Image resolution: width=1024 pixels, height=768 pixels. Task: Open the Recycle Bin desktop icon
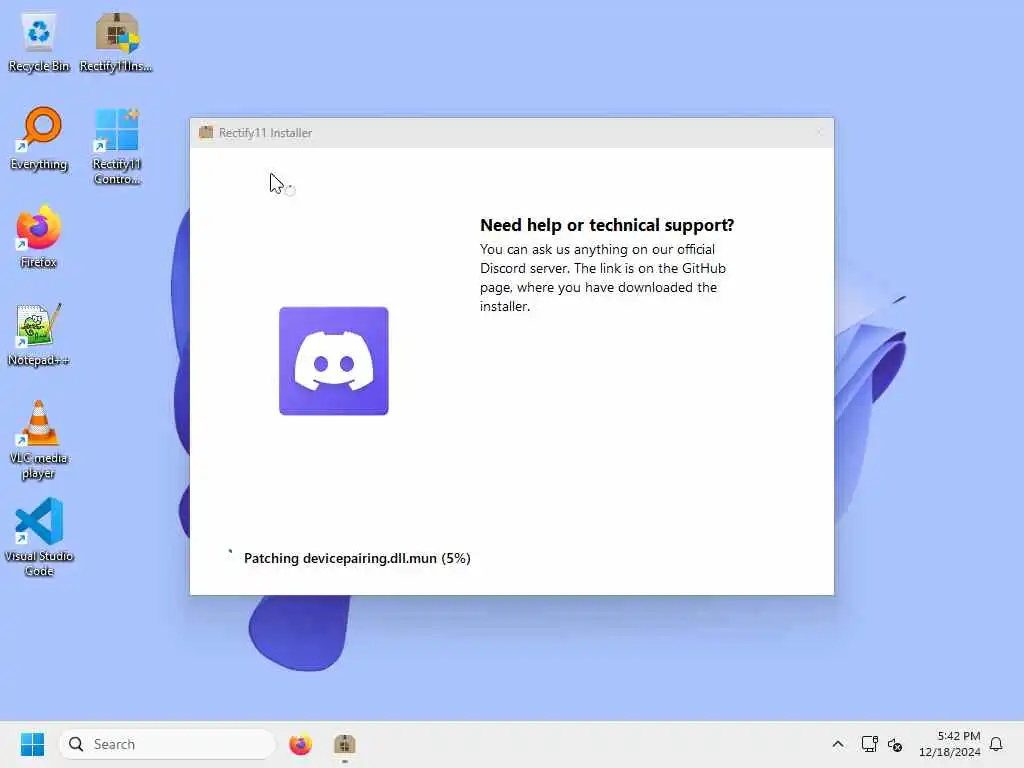39,42
